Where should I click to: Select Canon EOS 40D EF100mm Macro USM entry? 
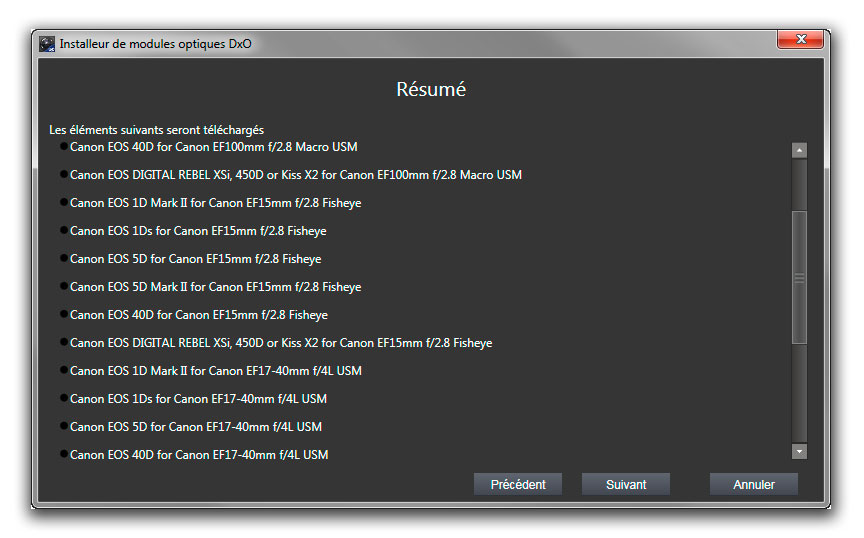[x=213, y=147]
